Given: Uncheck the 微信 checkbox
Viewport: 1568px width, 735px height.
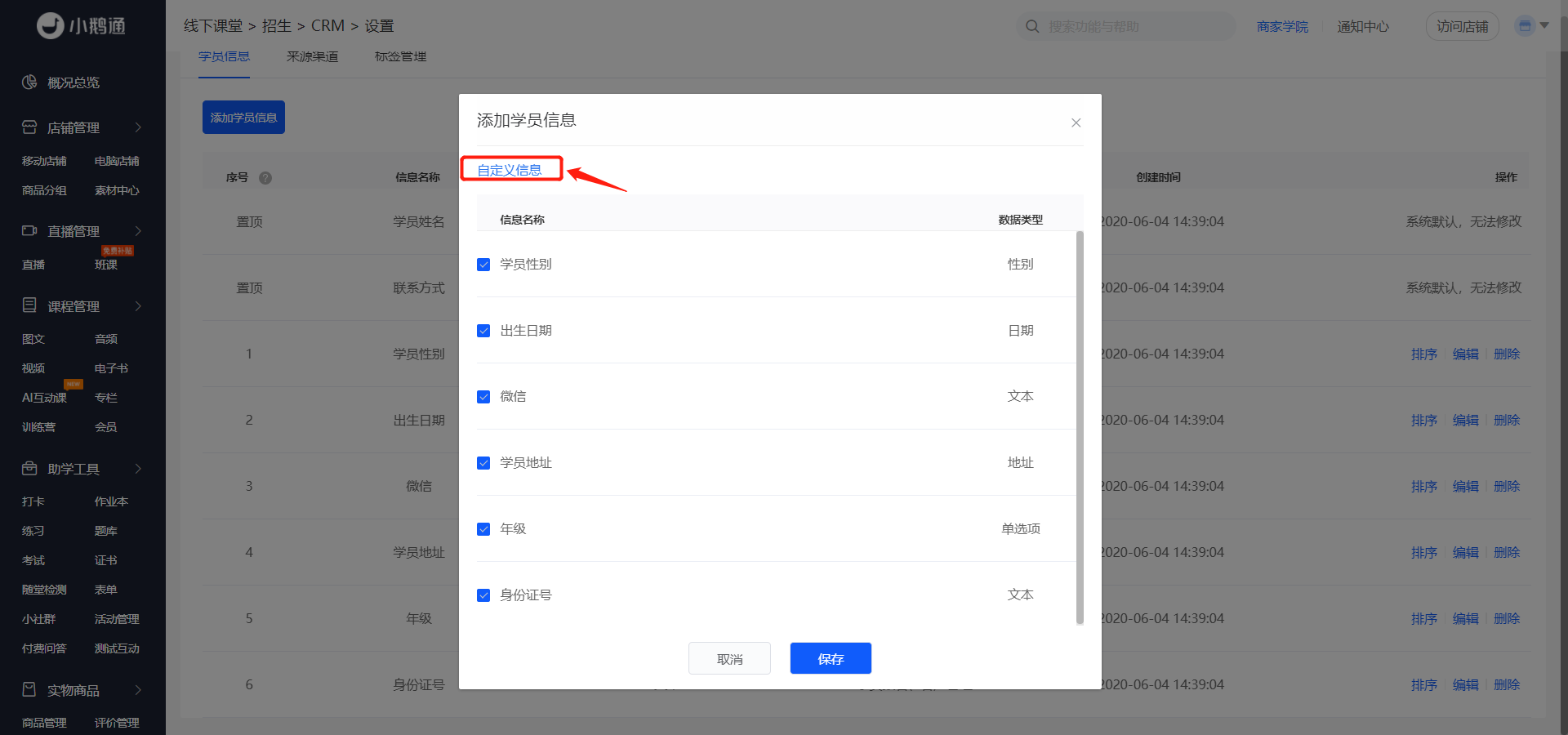Looking at the screenshot, I should [483, 397].
